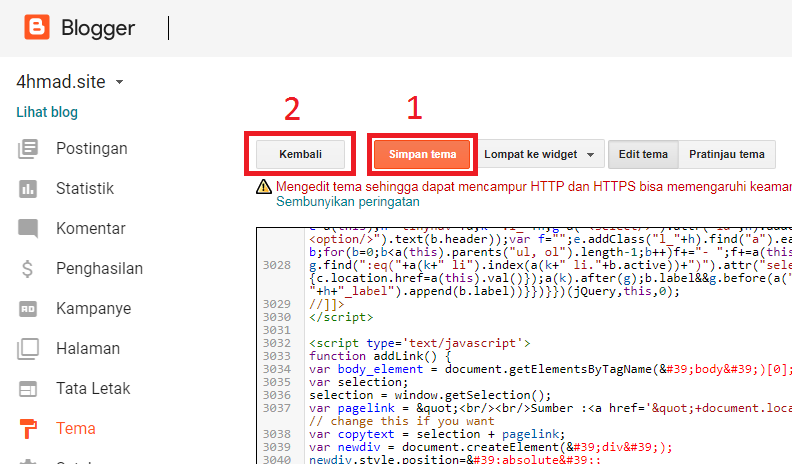The height and width of the screenshot is (464, 792).
Task: Click line number 3037 in gutter
Action: [x=277, y=408]
